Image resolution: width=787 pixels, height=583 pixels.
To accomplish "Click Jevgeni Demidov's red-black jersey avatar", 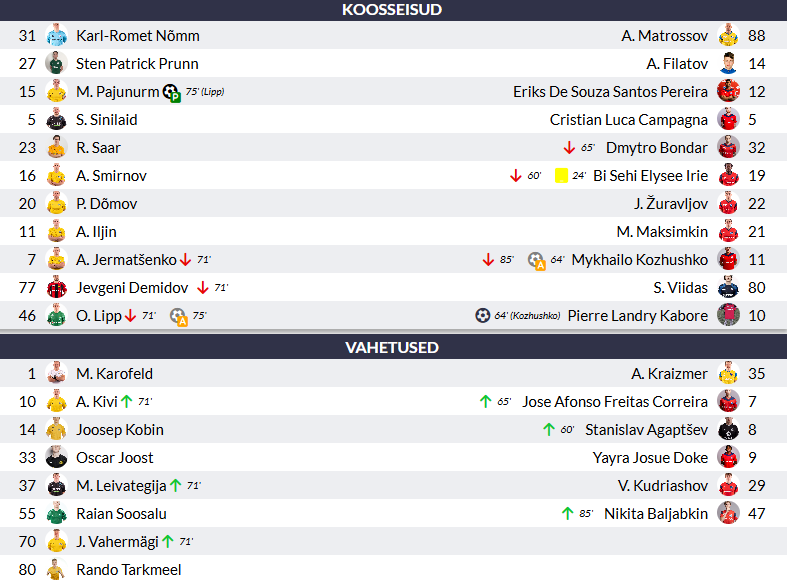I will [x=56, y=287].
